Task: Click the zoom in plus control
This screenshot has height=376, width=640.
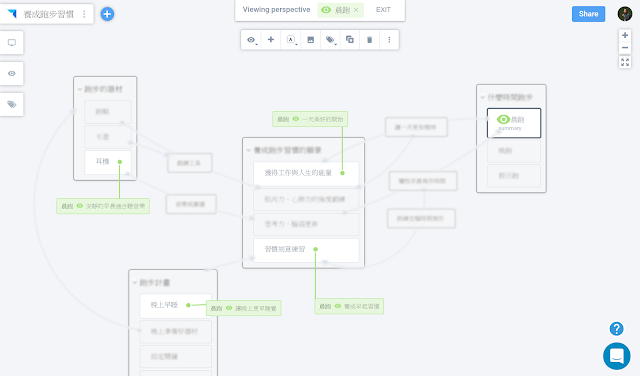Action: (x=624, y=36)
